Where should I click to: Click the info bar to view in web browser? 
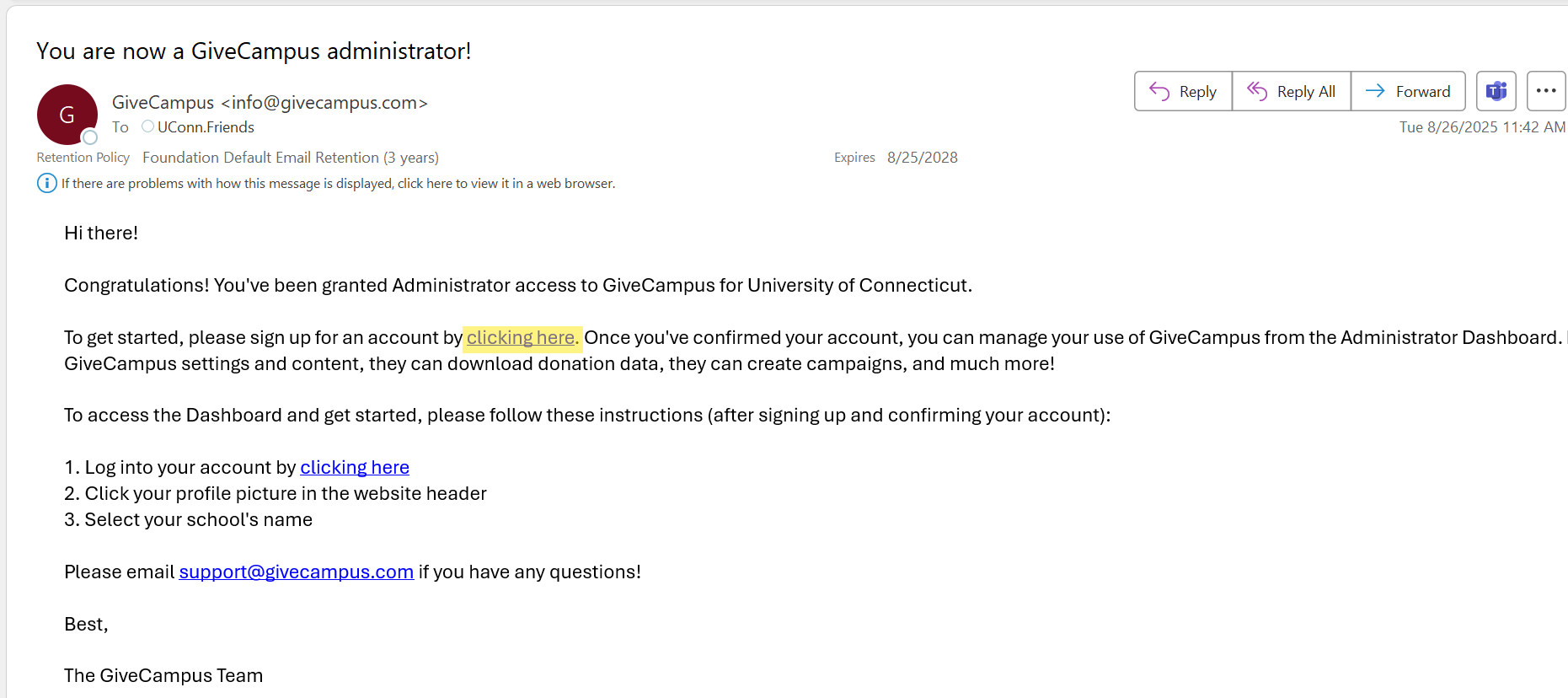tap(338, 184)
